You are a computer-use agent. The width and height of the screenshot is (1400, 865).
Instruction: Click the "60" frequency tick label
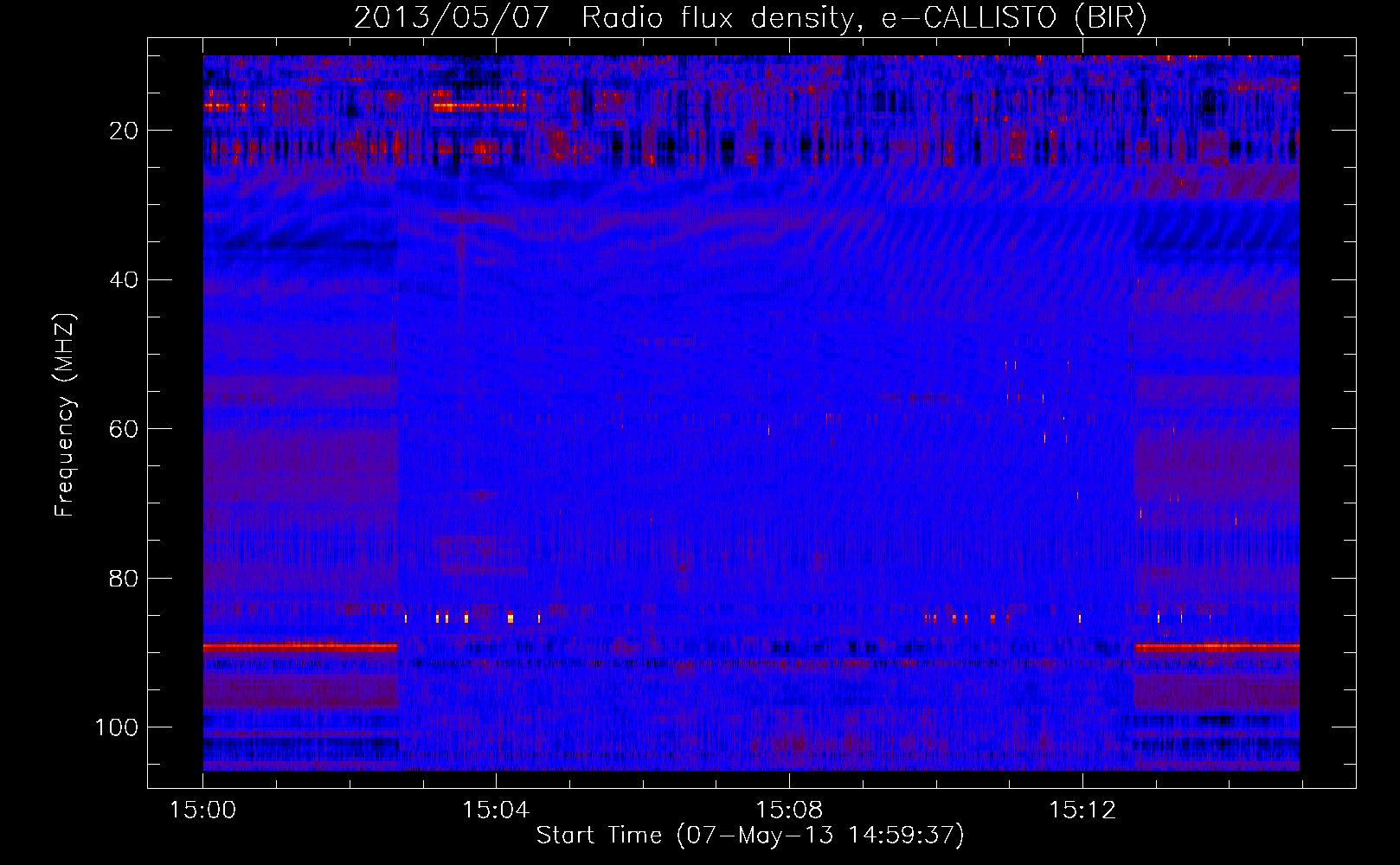tap(125, 429)
